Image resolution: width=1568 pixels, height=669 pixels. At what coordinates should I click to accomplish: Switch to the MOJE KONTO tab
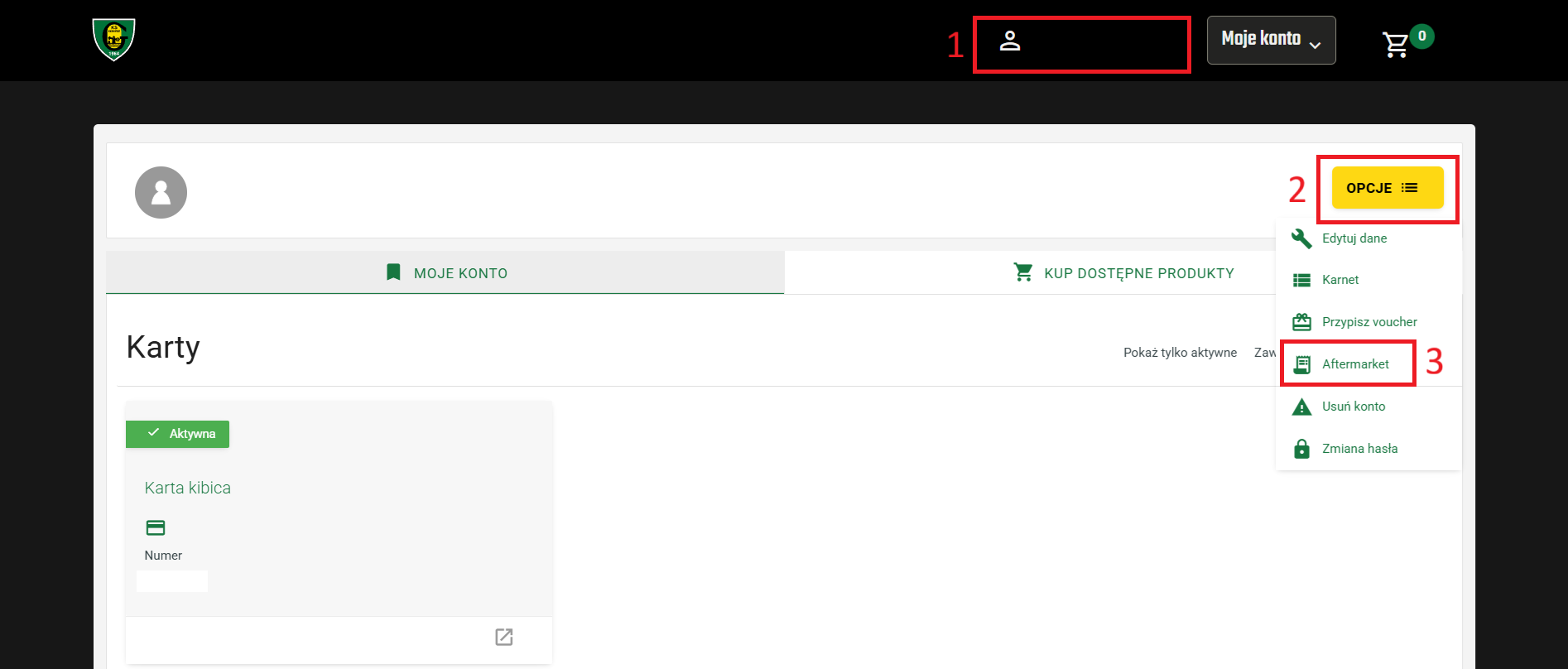[x=445, y=273]
